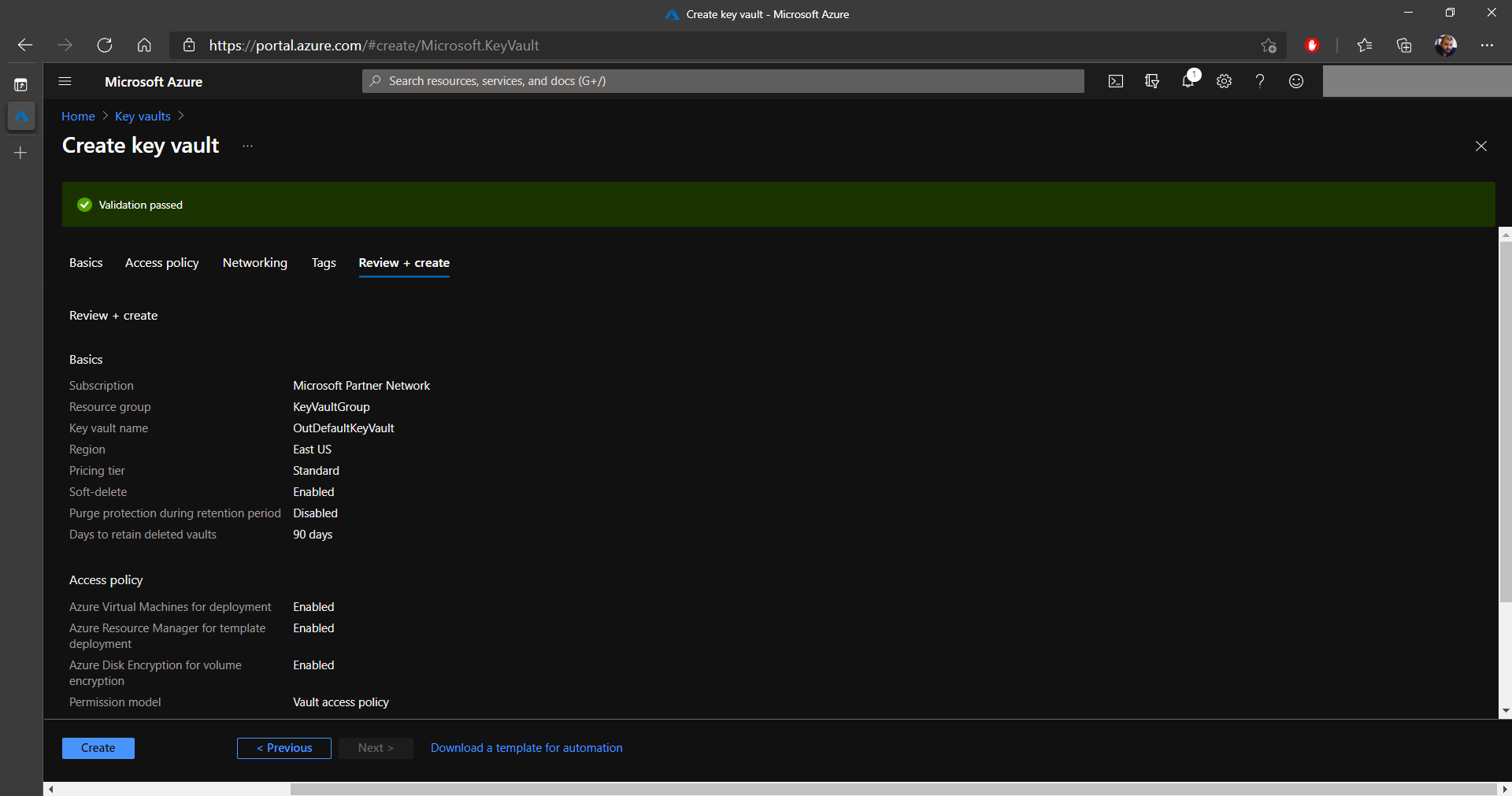Screen dimensions: 1512x796
Task: Click the Purge protection Disabled value
Action: 315,513
